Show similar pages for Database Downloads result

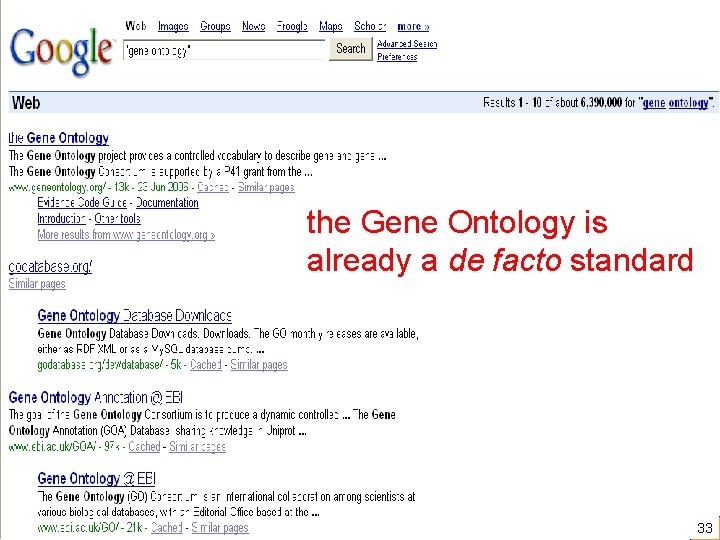[x=259, y=365]
